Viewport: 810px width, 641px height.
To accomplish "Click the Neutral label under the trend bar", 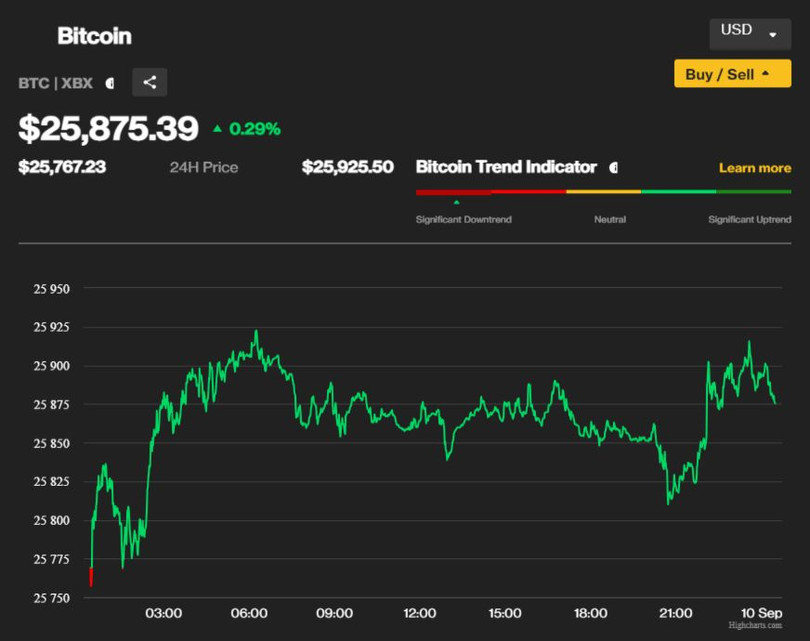I will point(610,219).
